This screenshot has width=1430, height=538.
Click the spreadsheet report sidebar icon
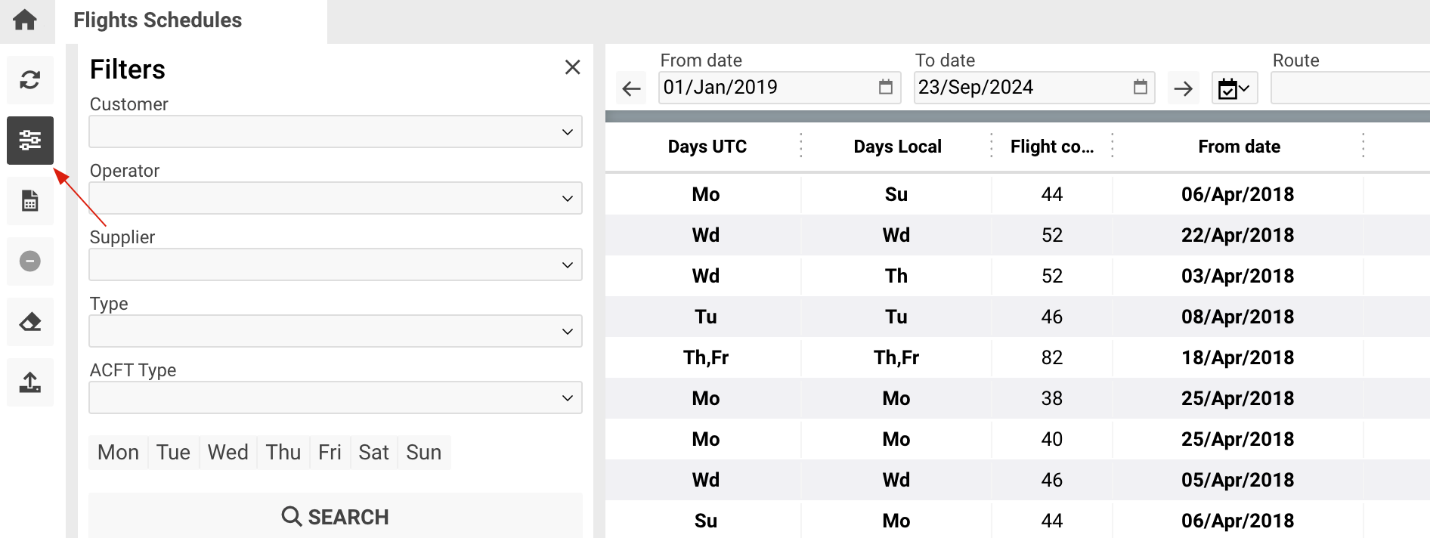click(30, 201)
